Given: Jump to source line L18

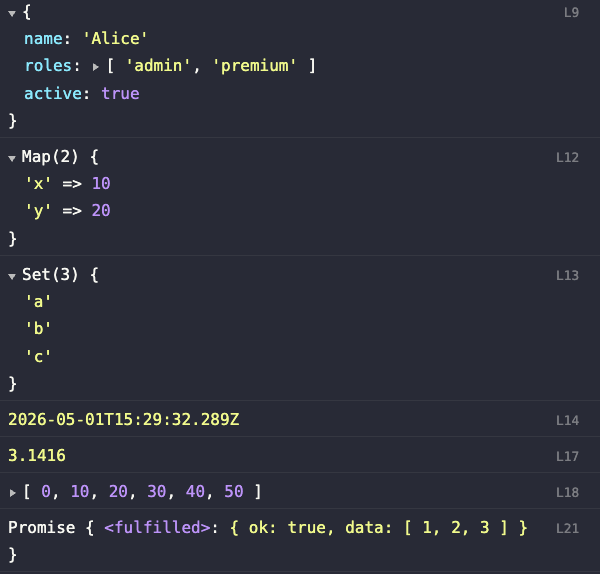Looking at the screenshot, I should 567,492.
